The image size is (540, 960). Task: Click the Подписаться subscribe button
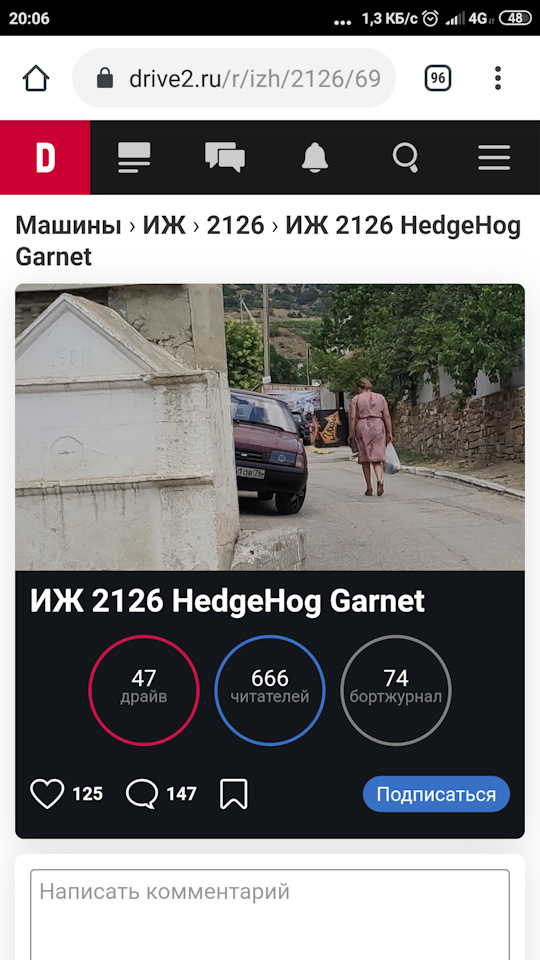point(436,794)
